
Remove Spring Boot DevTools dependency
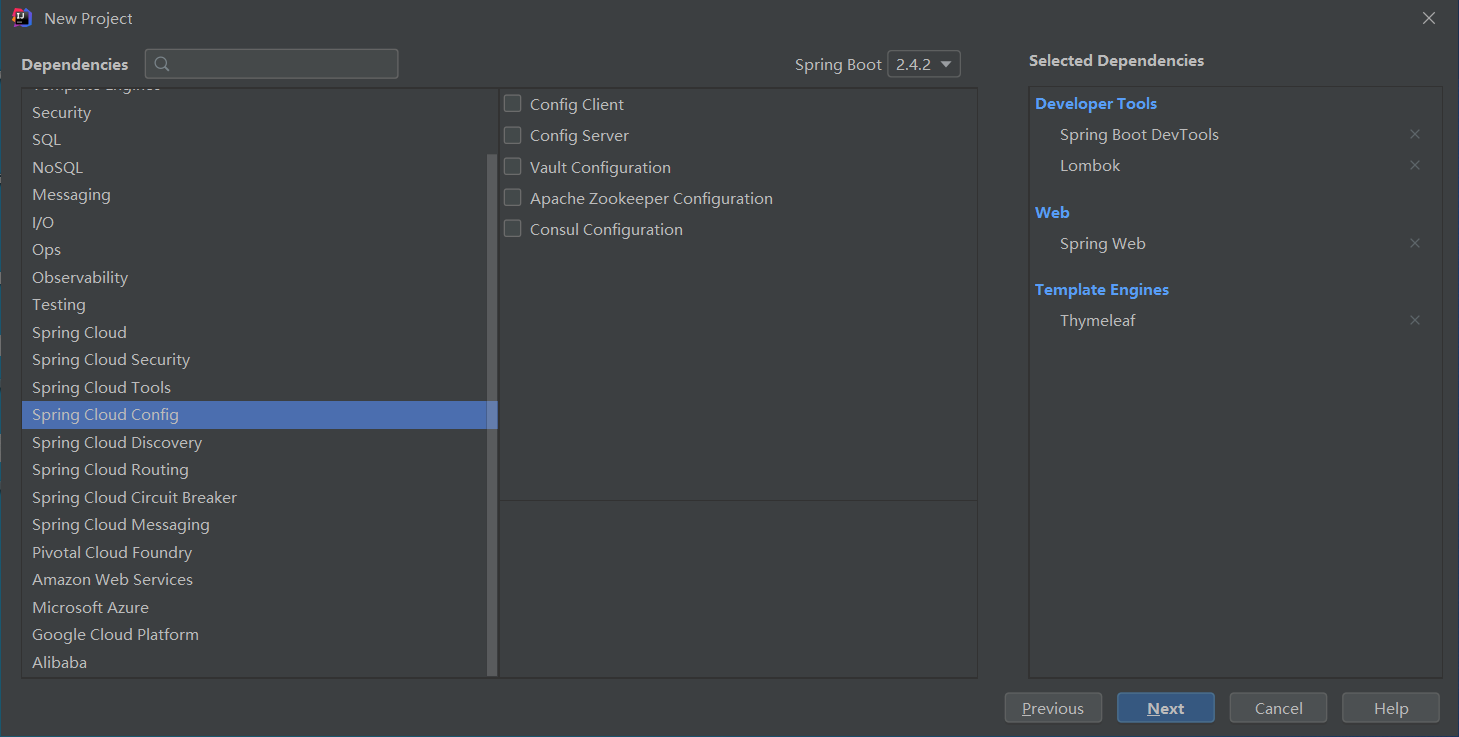(x=1414, y=134)
